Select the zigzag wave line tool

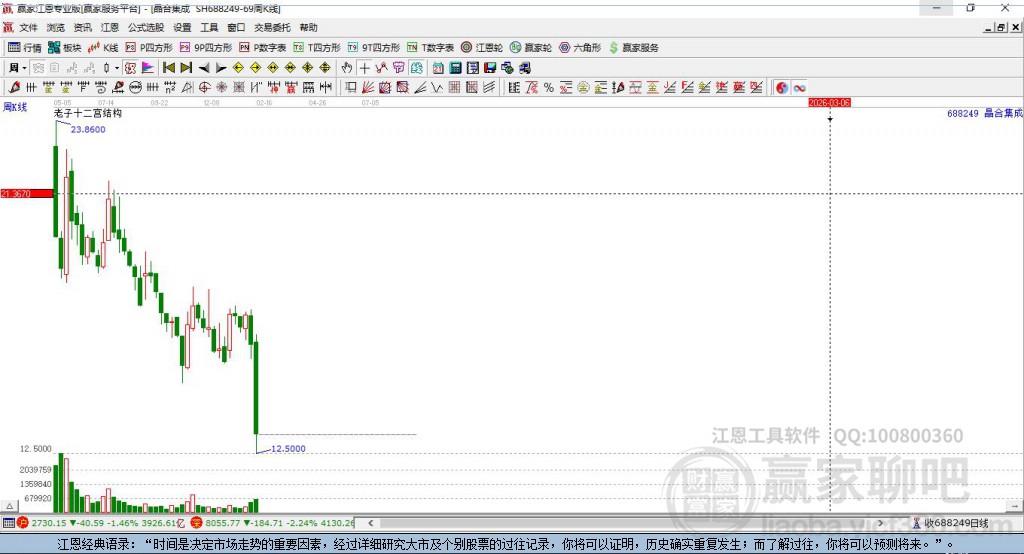point(436,88)
